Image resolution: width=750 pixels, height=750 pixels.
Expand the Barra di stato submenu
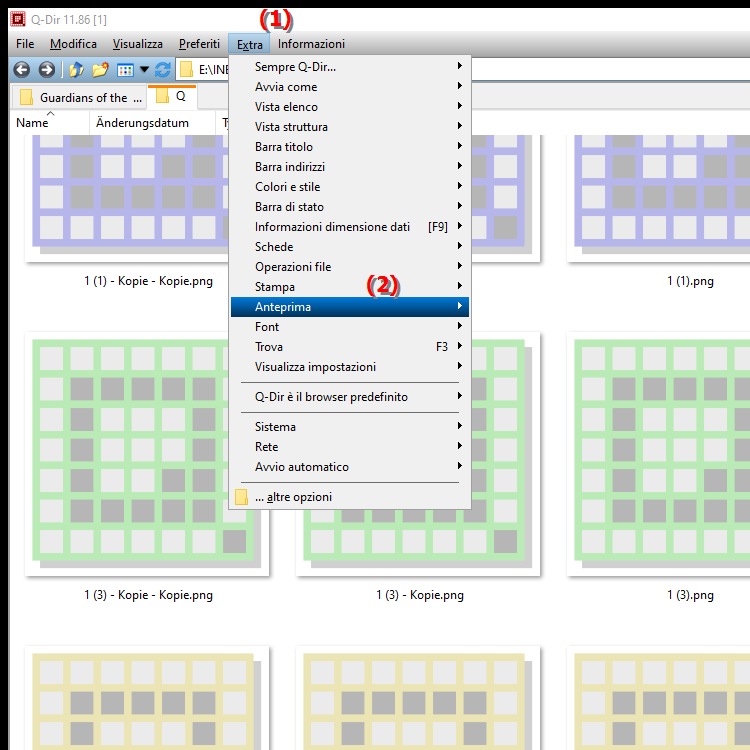(x=350, y=207)
